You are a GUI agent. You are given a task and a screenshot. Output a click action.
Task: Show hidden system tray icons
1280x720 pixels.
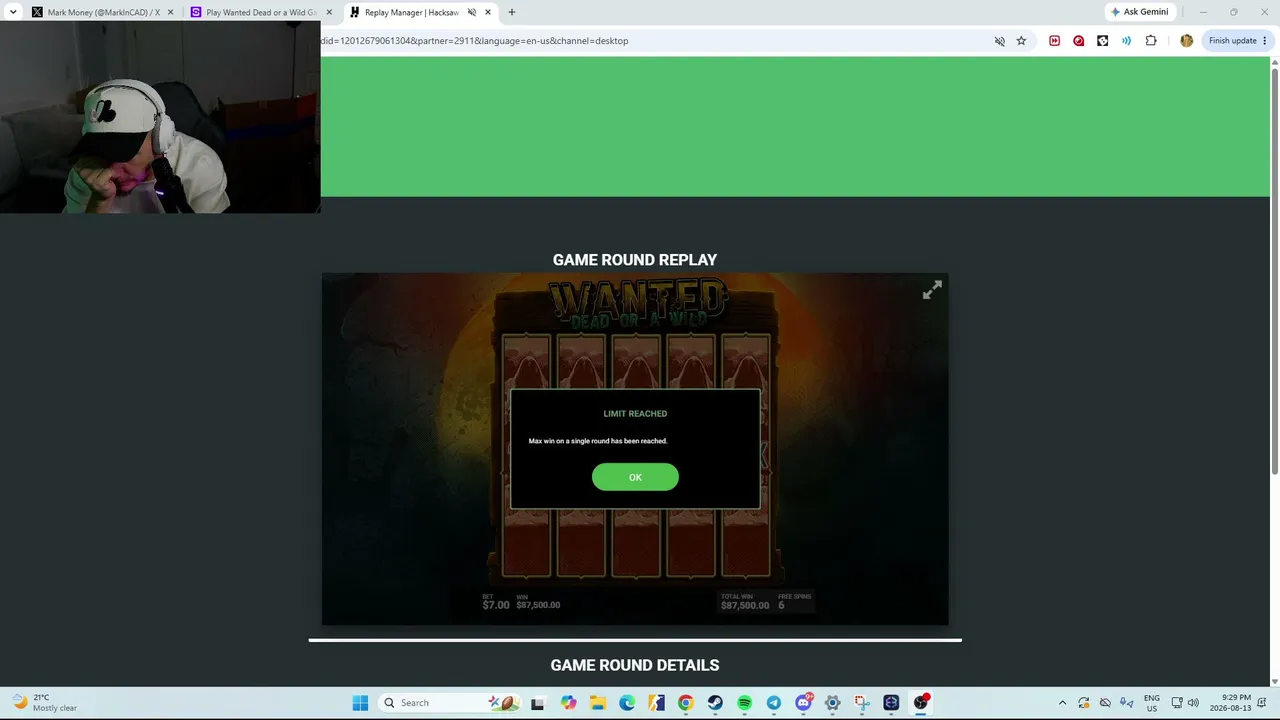pos(1062,703)
